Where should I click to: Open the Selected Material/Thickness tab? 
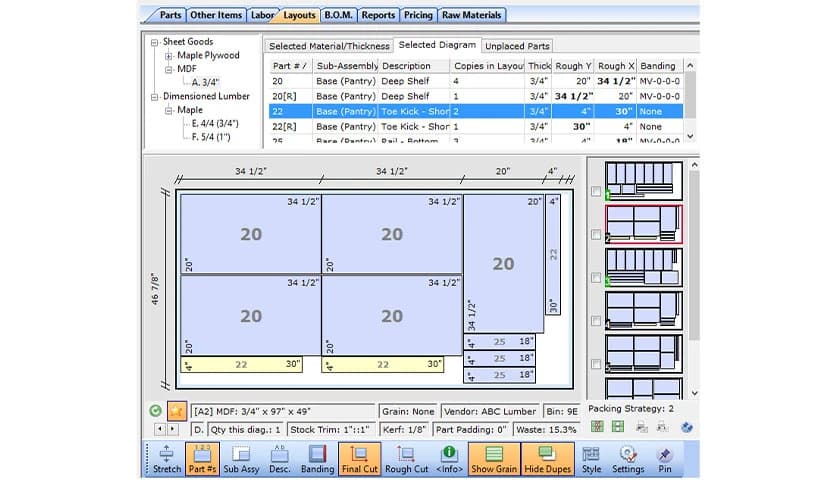click(329, 46)
